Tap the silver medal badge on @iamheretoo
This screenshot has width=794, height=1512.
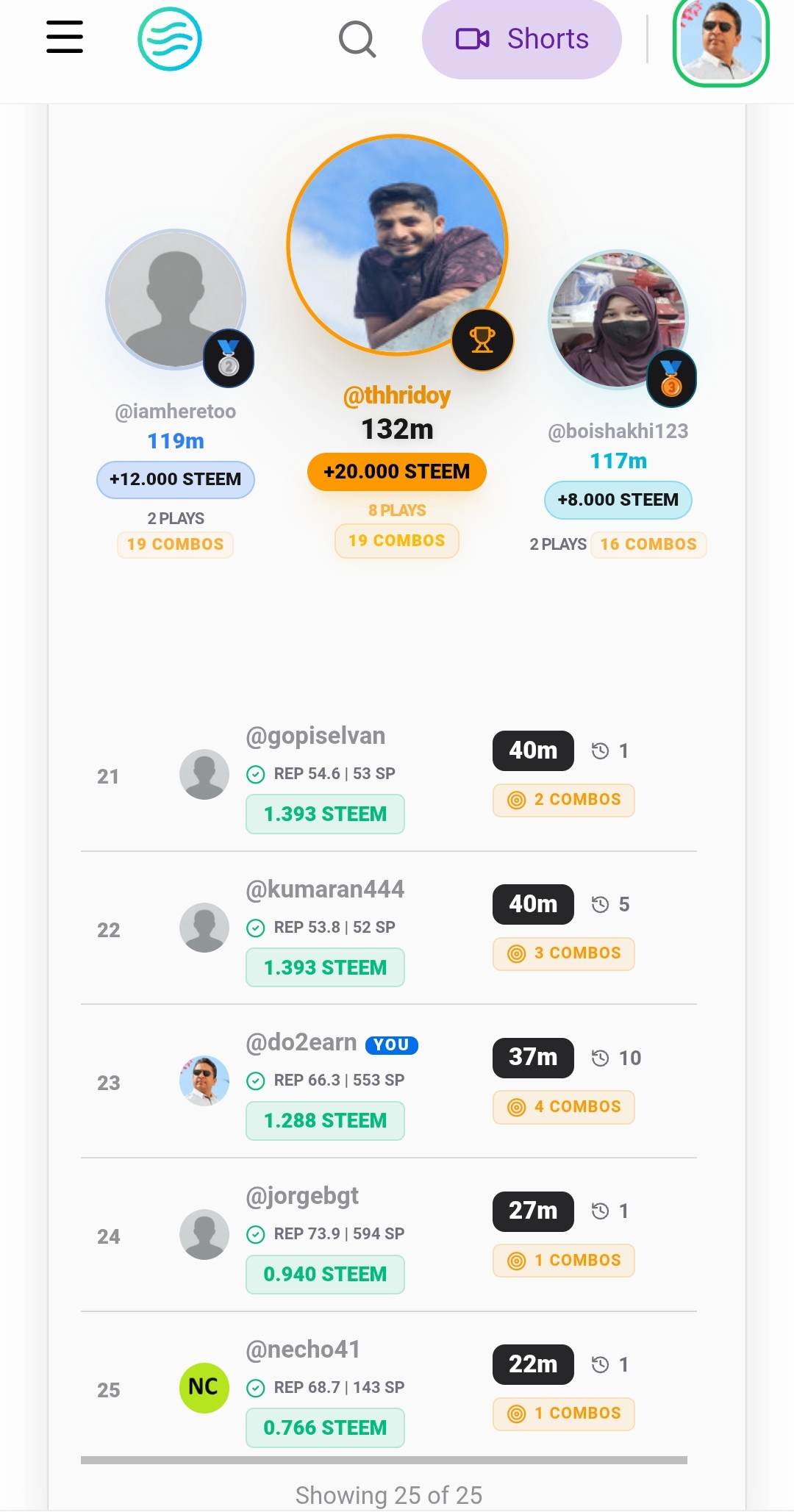coord(229,358)
